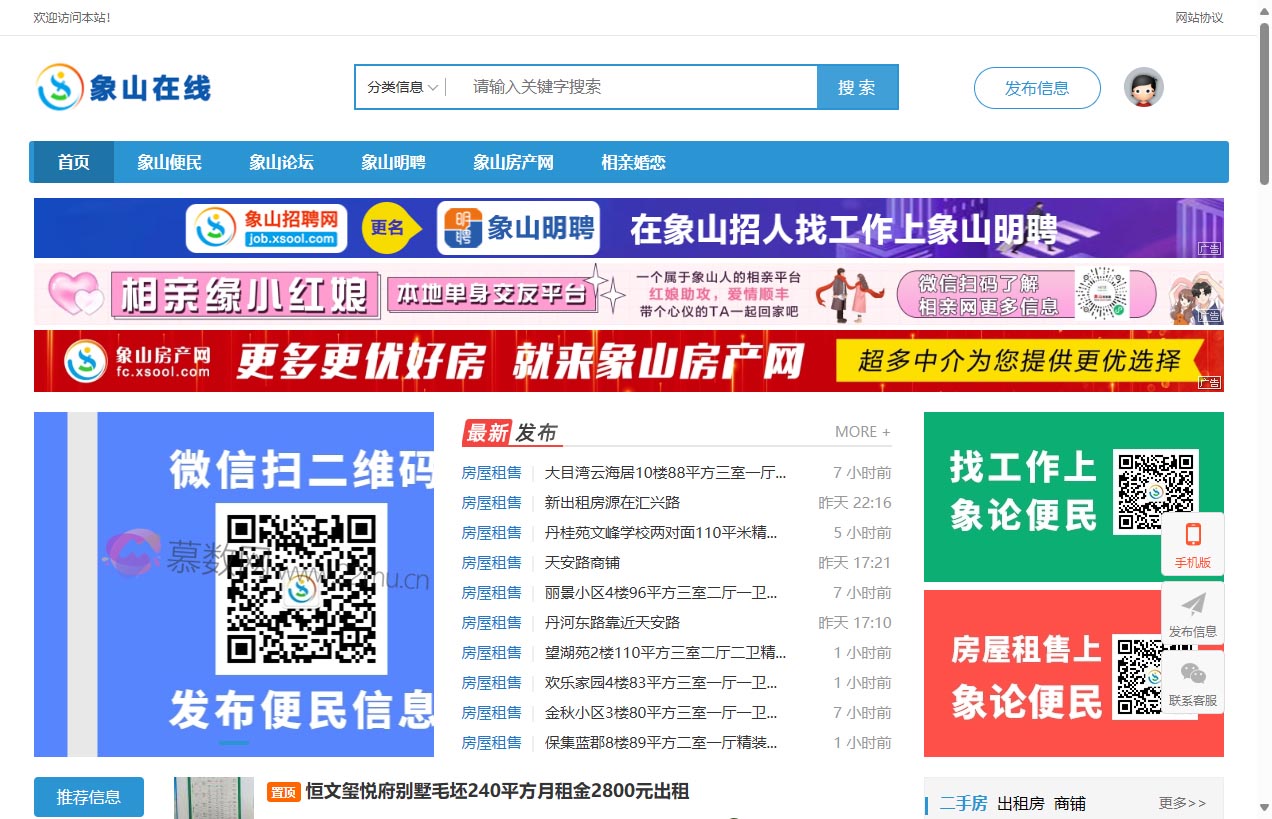Click the 象山在线 site logo

(x=124, y=88)
